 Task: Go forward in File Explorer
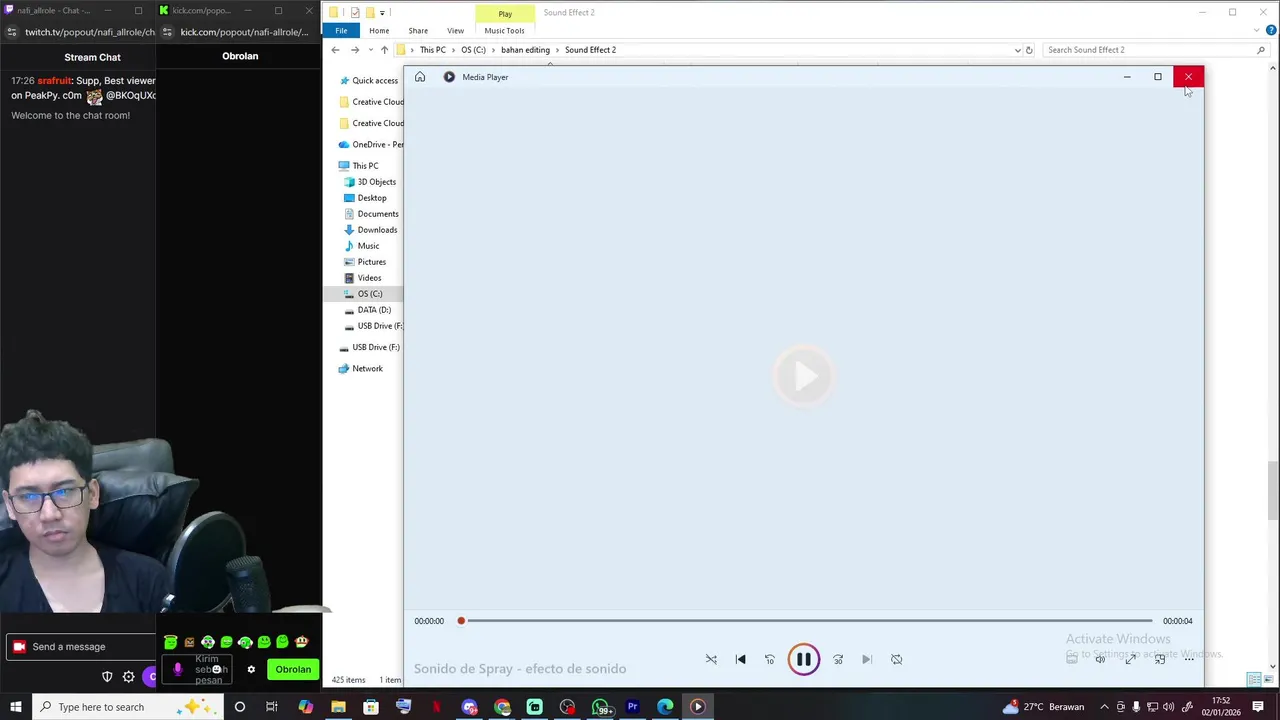[355, 50]
